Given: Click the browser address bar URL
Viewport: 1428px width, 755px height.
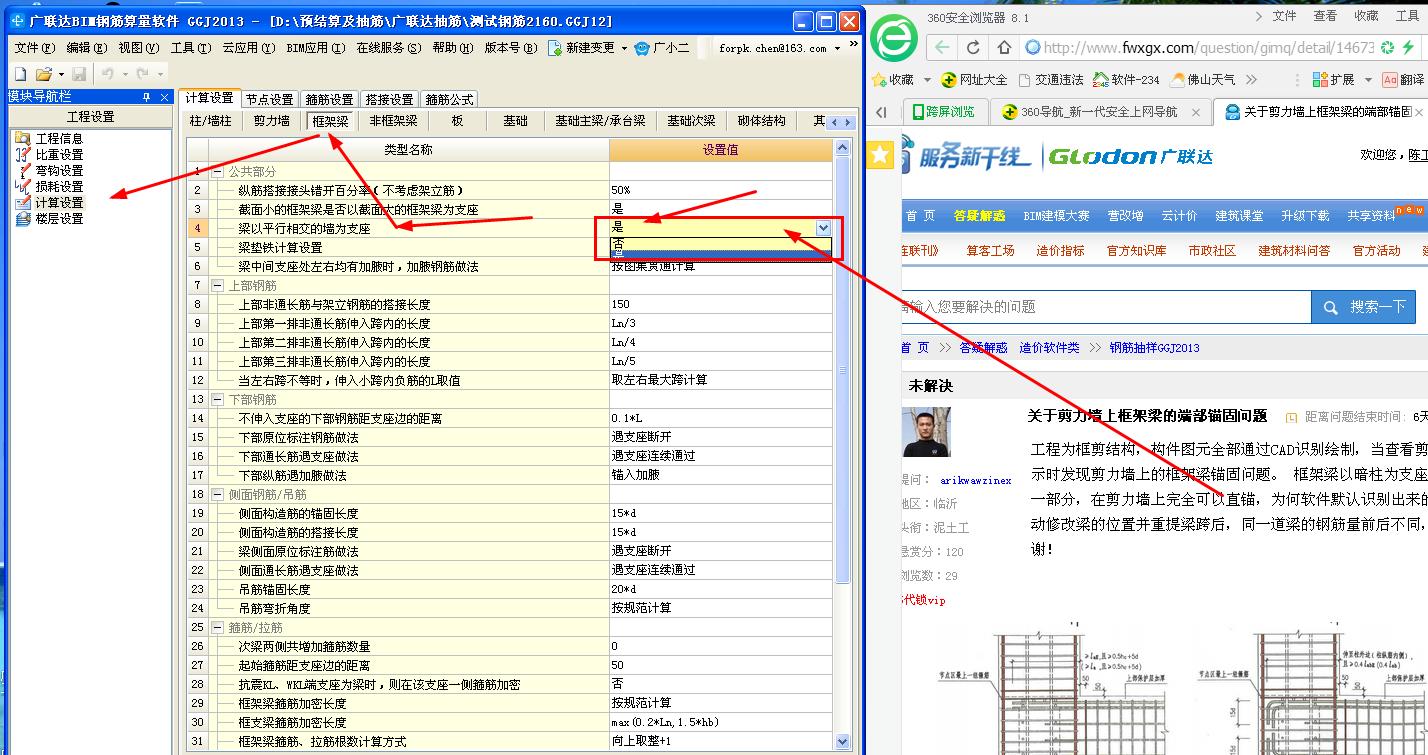Looking at the screenshot, I should 1207,47.
